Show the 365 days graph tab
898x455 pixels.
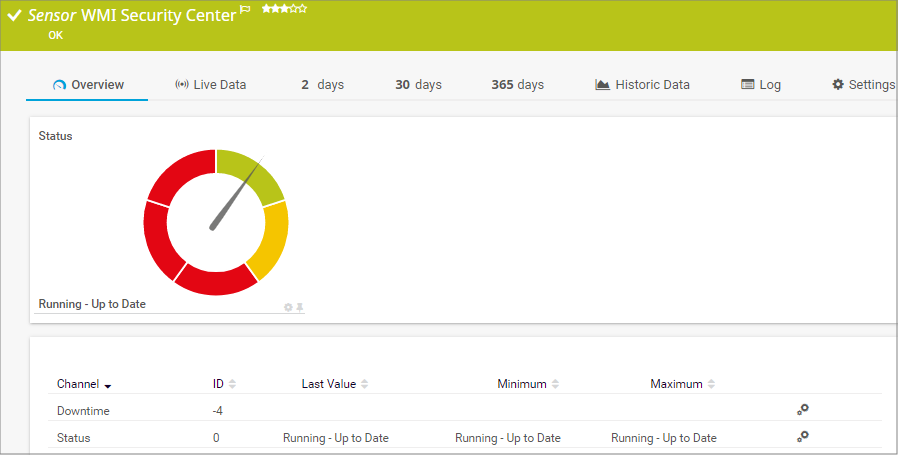517,85
